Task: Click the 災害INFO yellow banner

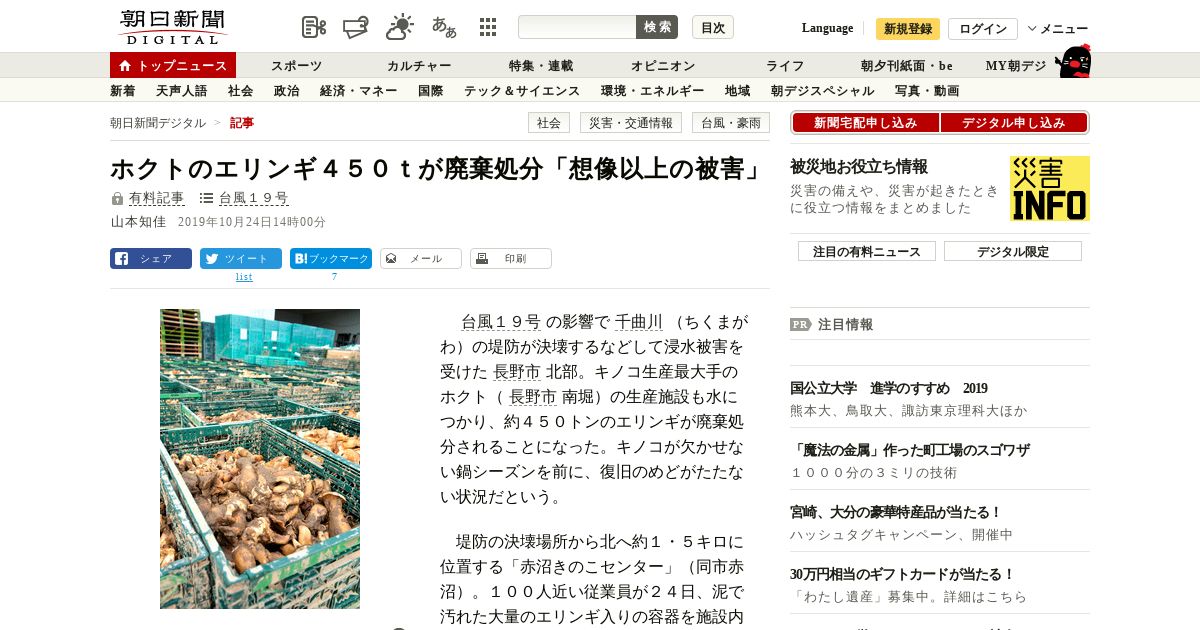Action: (1050, 188)
